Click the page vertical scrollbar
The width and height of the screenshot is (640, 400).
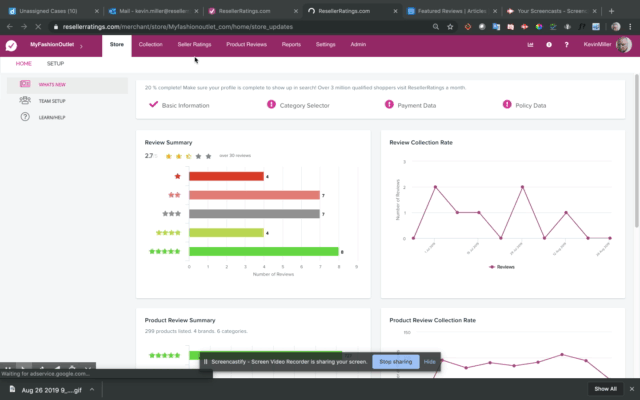636,151
